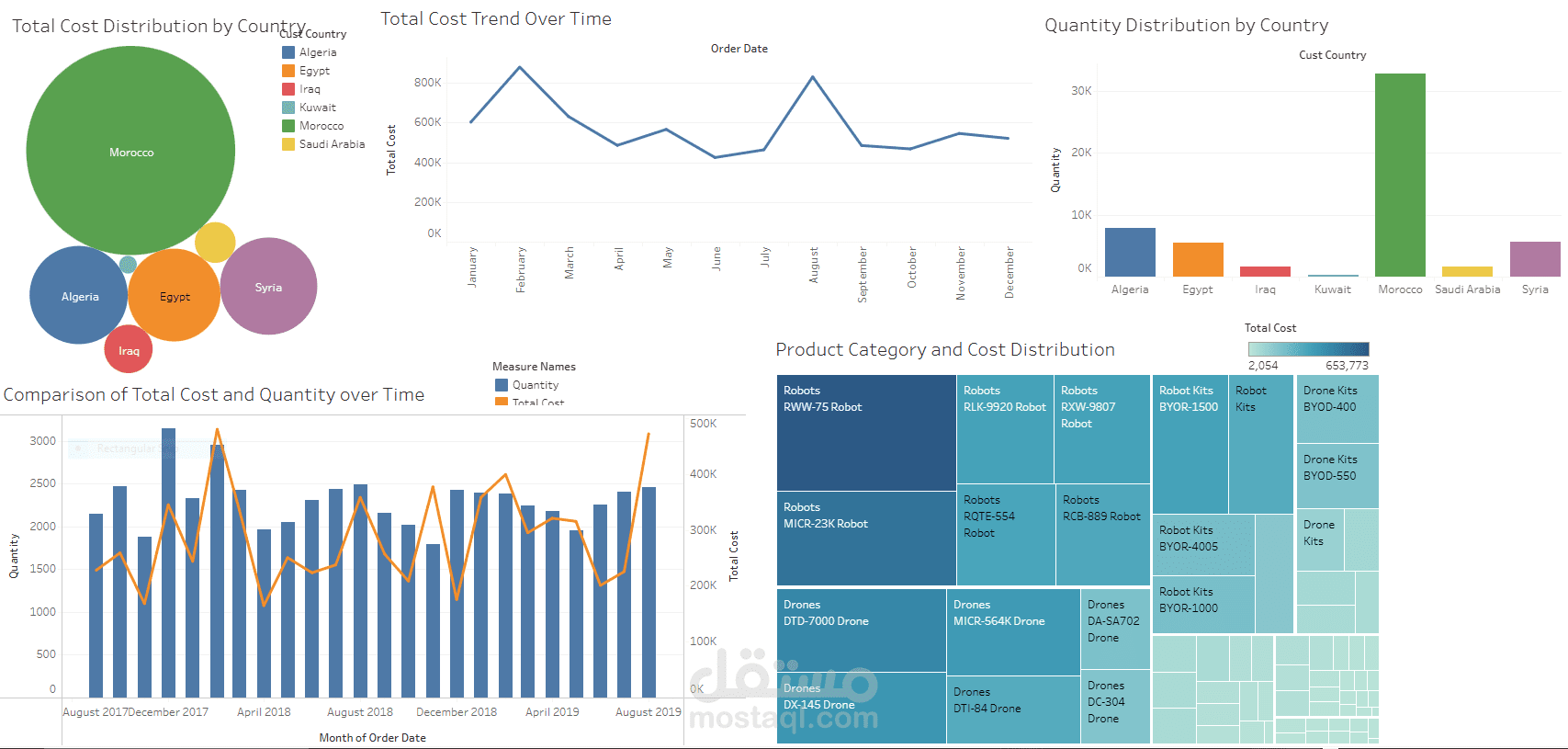Select the Algeria bubble
Image resolution: width=1568 pixels, height=749 pixels.
pos(79,295)
